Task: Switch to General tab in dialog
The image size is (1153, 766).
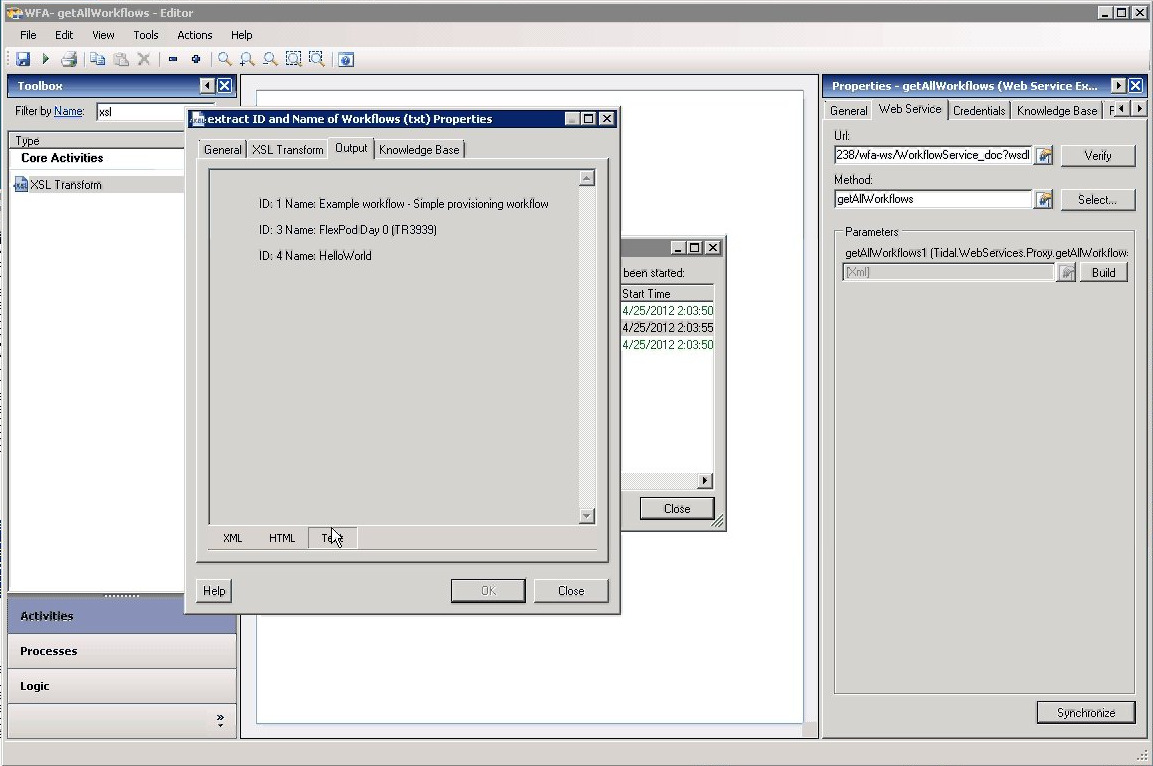Action: tap(223, 149)
